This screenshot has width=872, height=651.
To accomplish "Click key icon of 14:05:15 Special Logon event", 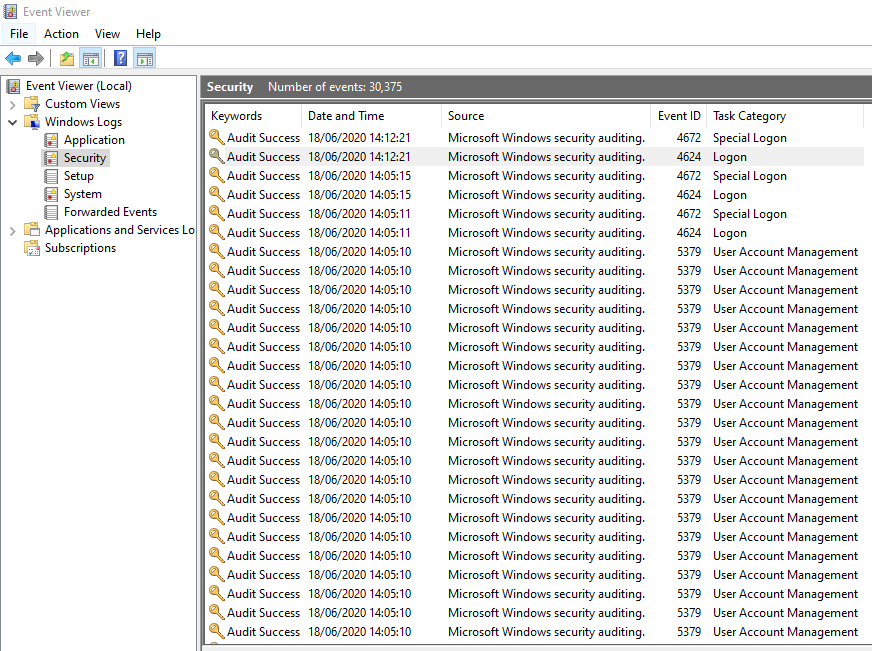I will 216,175.
